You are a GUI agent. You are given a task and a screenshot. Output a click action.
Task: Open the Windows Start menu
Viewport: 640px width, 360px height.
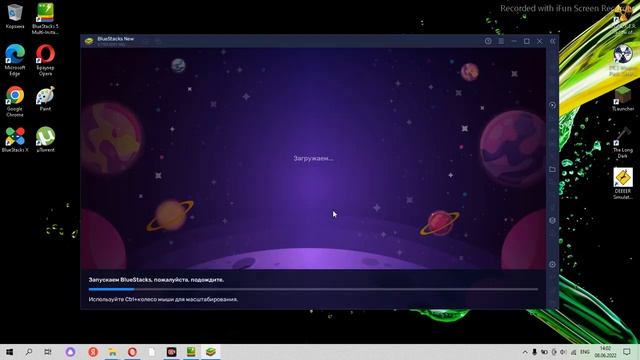(x=9, y=352)
